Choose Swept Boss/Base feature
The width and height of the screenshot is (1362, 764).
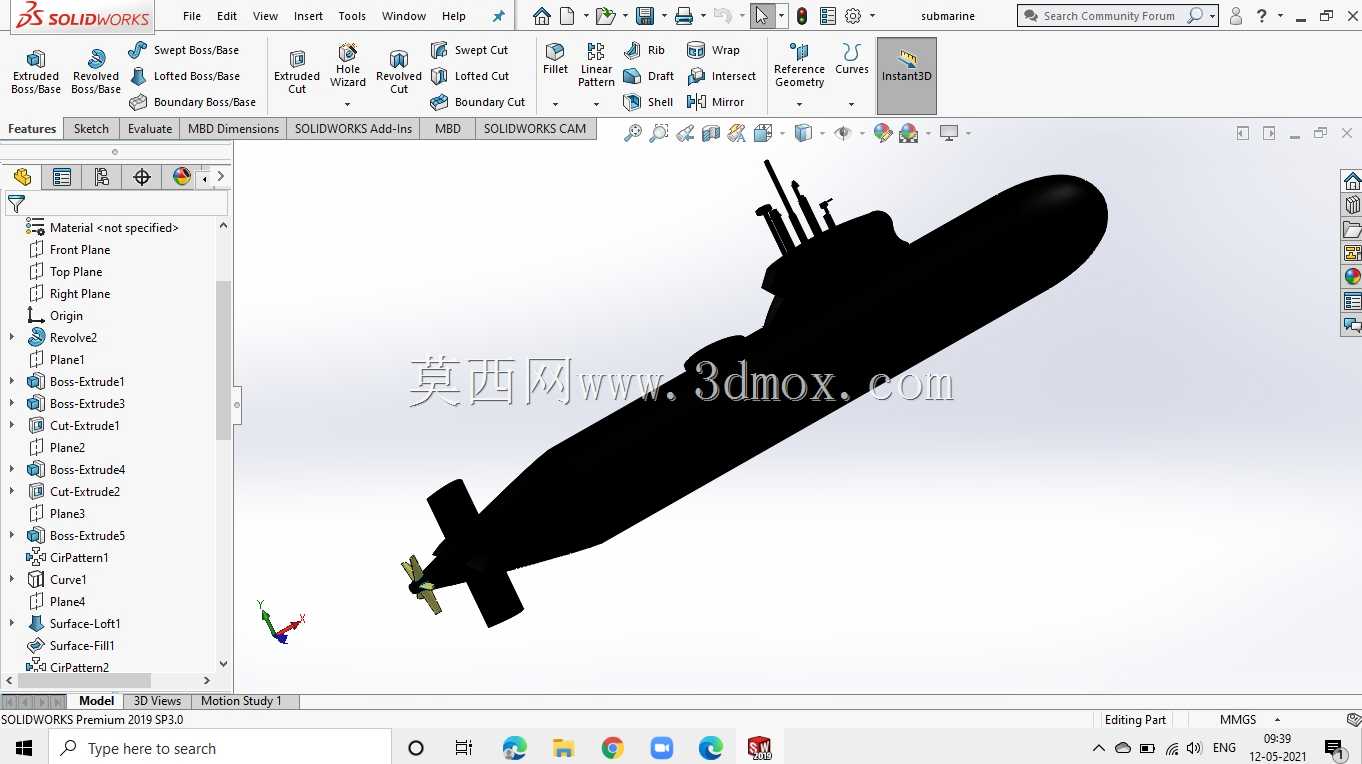[184, 50]
